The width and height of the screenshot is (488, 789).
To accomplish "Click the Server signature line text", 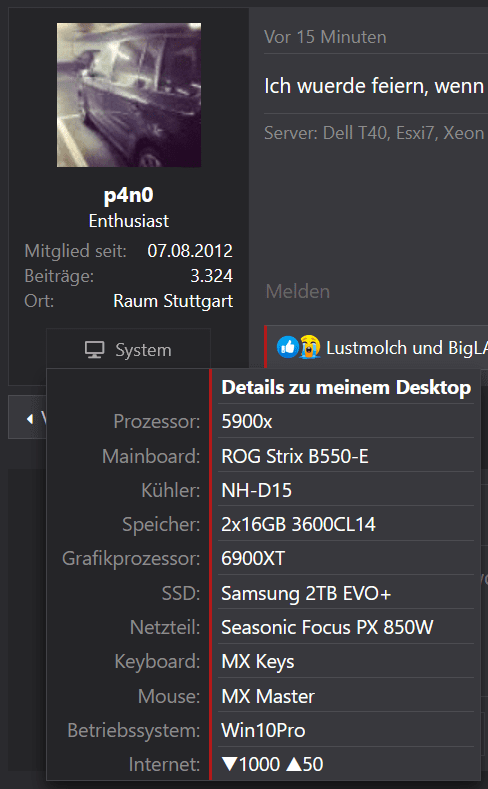I will click(374, 133).
